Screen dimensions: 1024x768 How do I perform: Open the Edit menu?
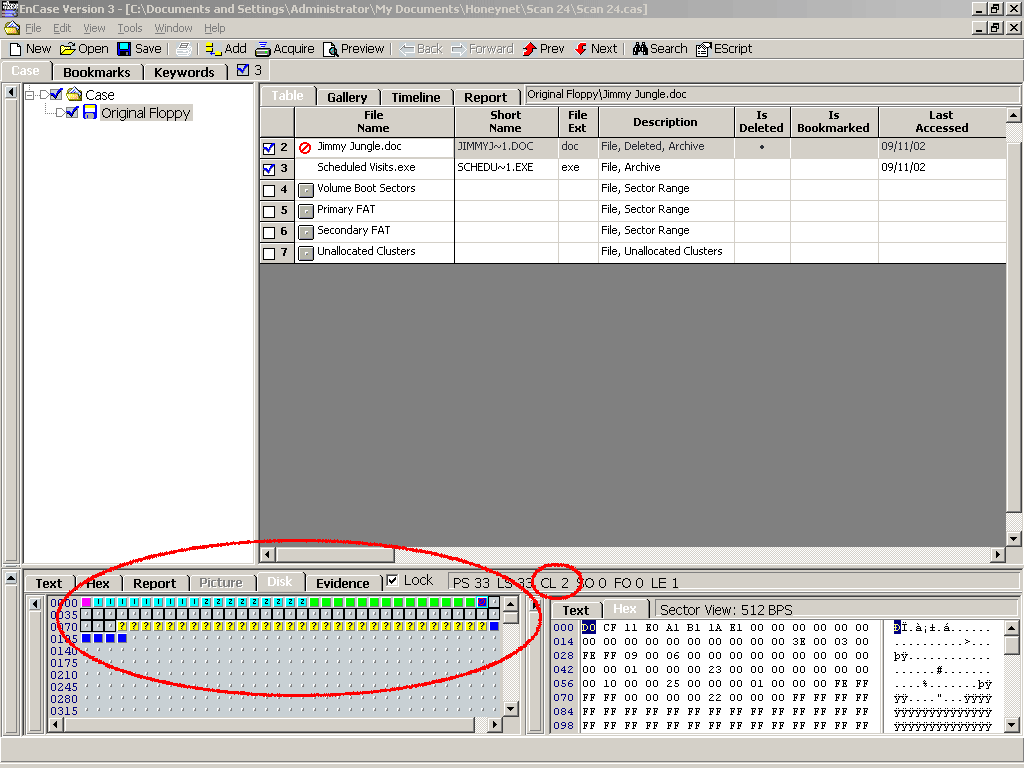coord(62,28)
